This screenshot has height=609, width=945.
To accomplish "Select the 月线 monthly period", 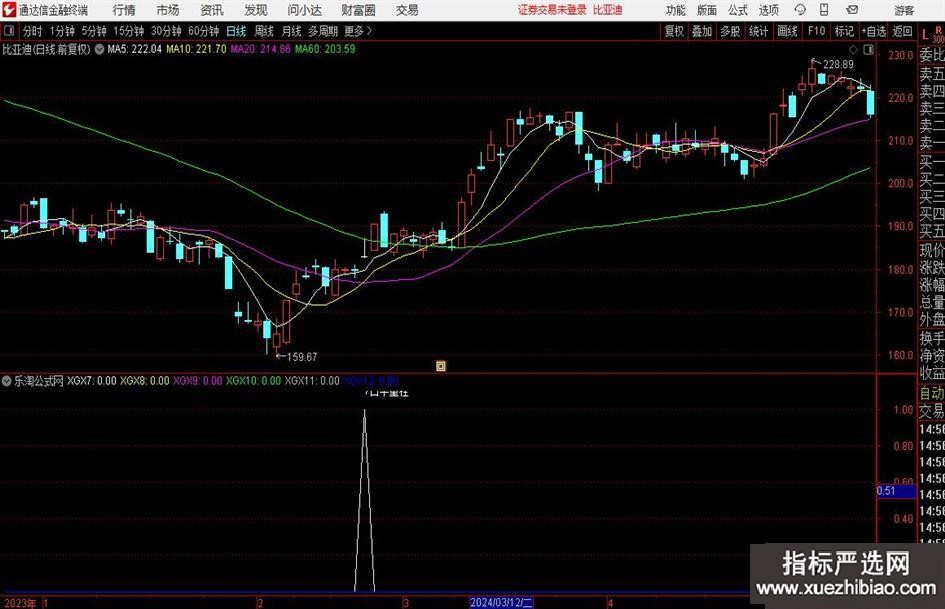I will [x=291, y=31].
